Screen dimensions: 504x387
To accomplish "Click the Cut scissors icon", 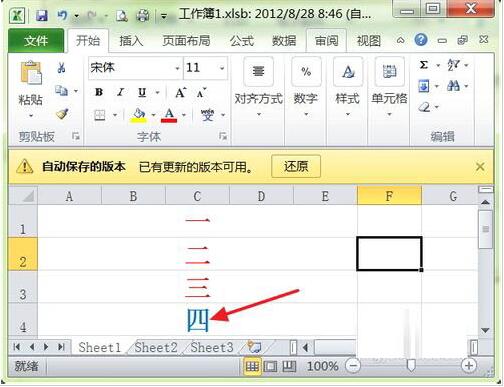I will point(61,68).
